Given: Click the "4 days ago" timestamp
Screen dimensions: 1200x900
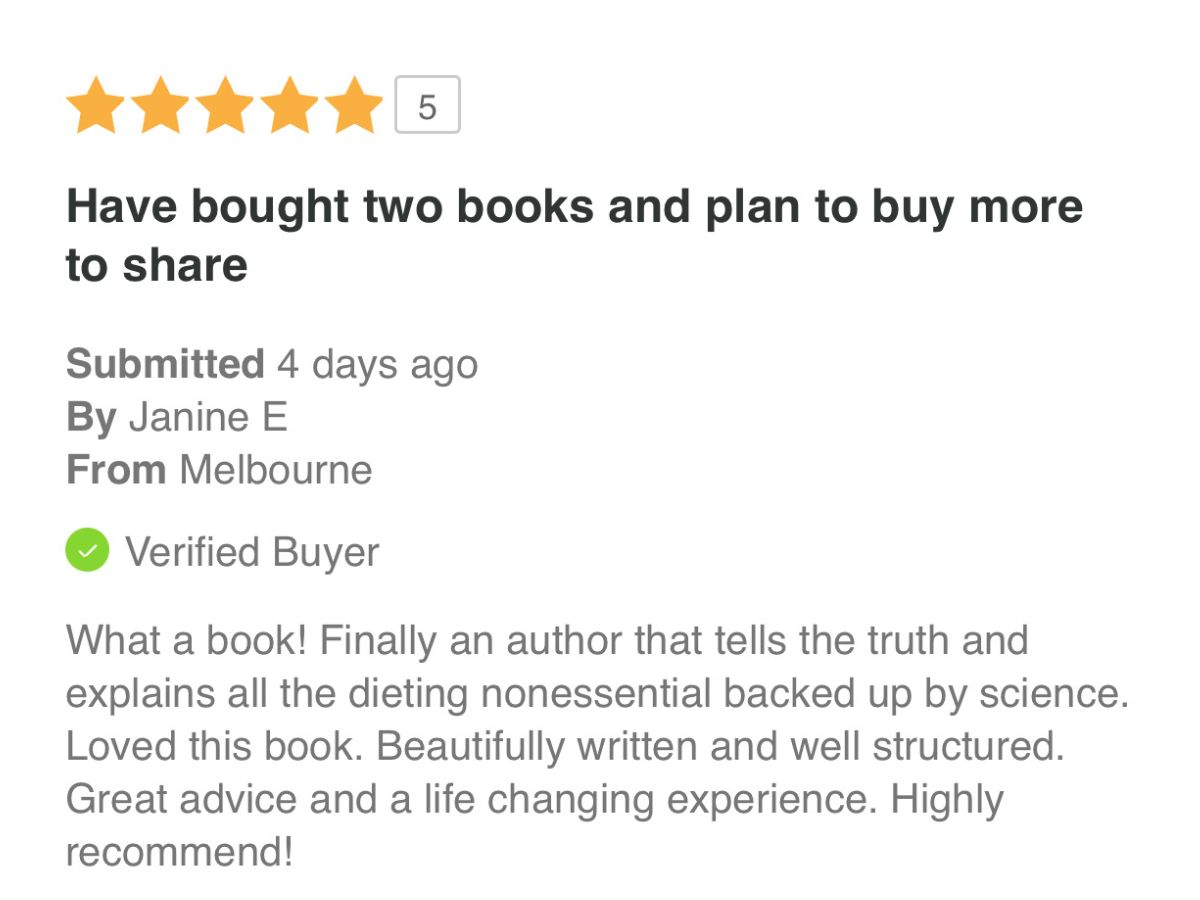Looking at the screenshot, I should pos(378,364).
